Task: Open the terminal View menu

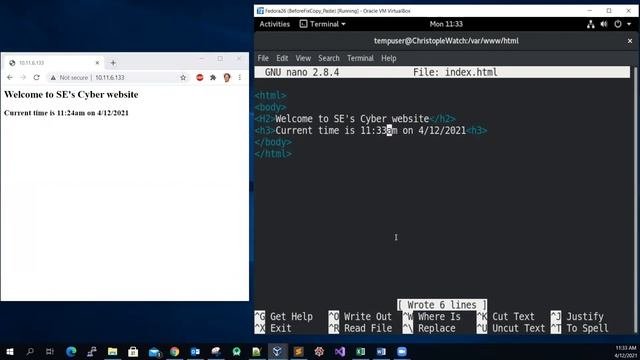Action: 303,58
